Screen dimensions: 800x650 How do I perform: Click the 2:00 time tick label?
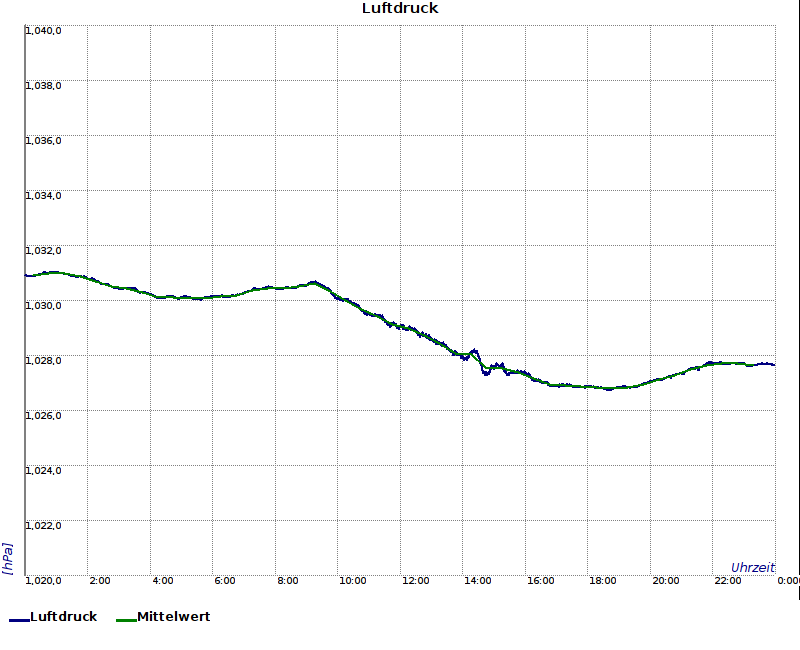point(99,581)
